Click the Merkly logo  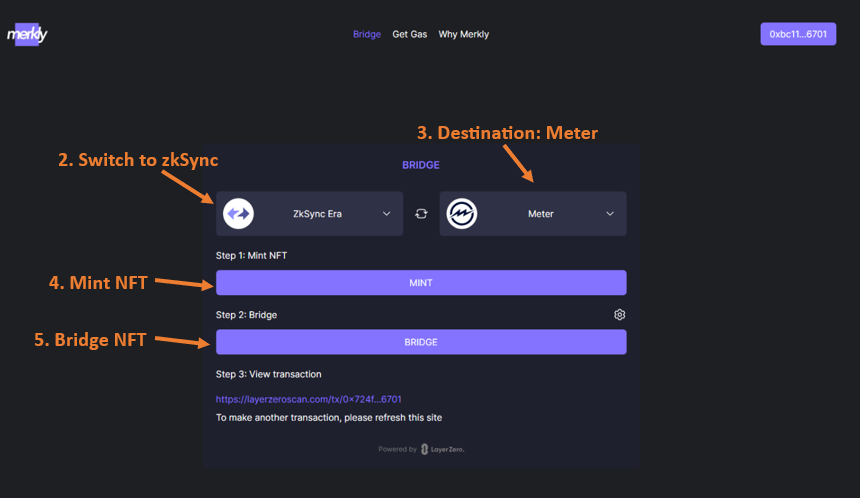tap(27, 35)
